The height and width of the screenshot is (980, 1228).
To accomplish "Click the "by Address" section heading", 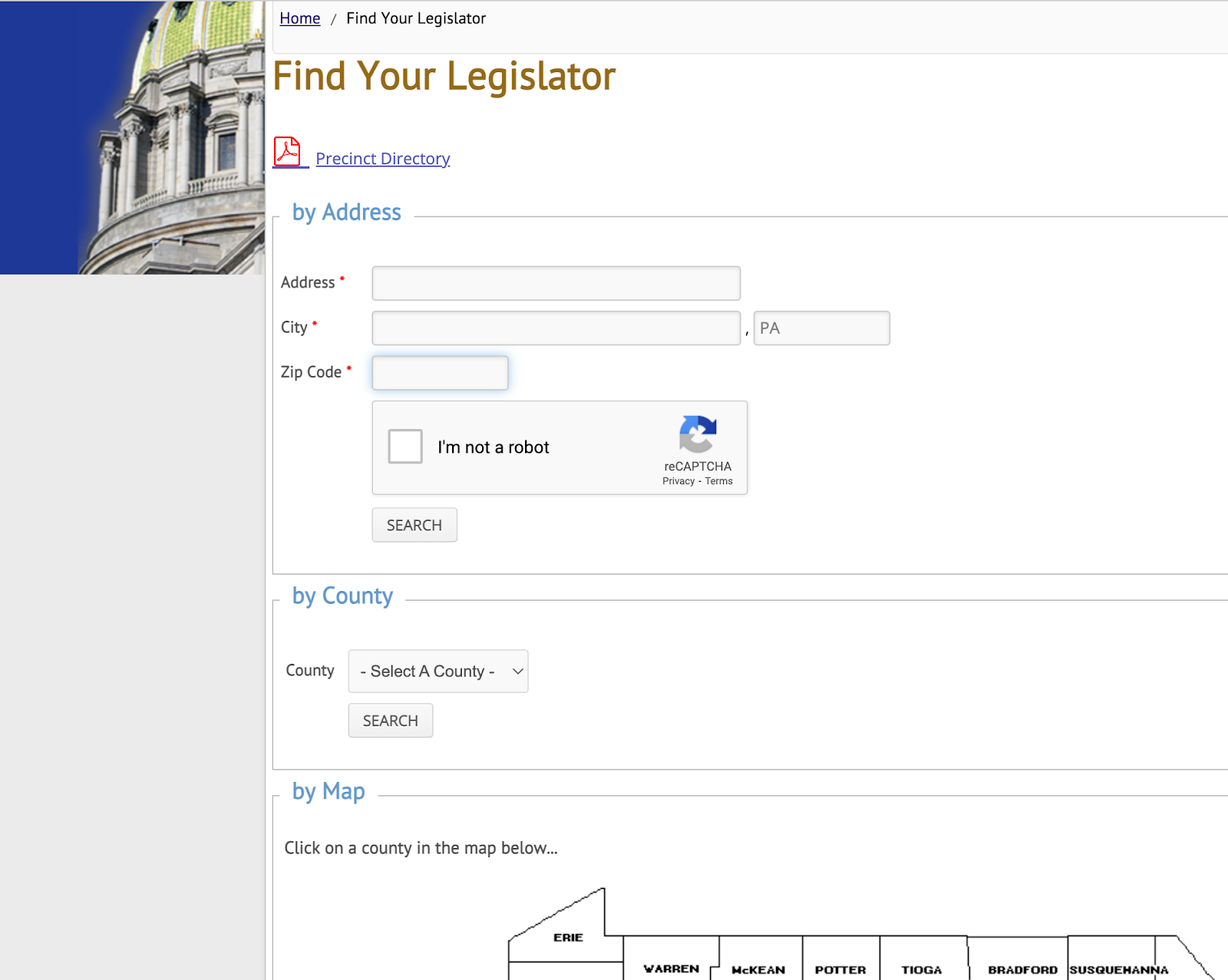I will click(347, 213).
